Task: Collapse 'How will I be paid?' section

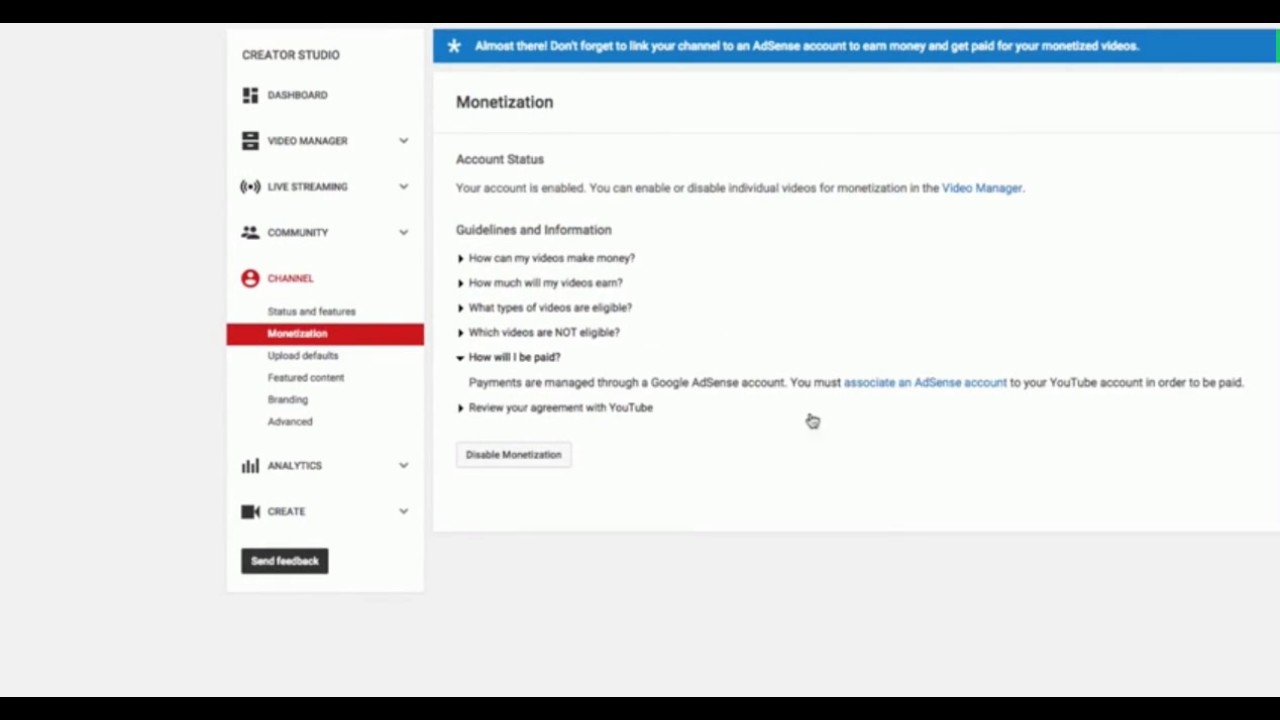Action: click(509, 357)
